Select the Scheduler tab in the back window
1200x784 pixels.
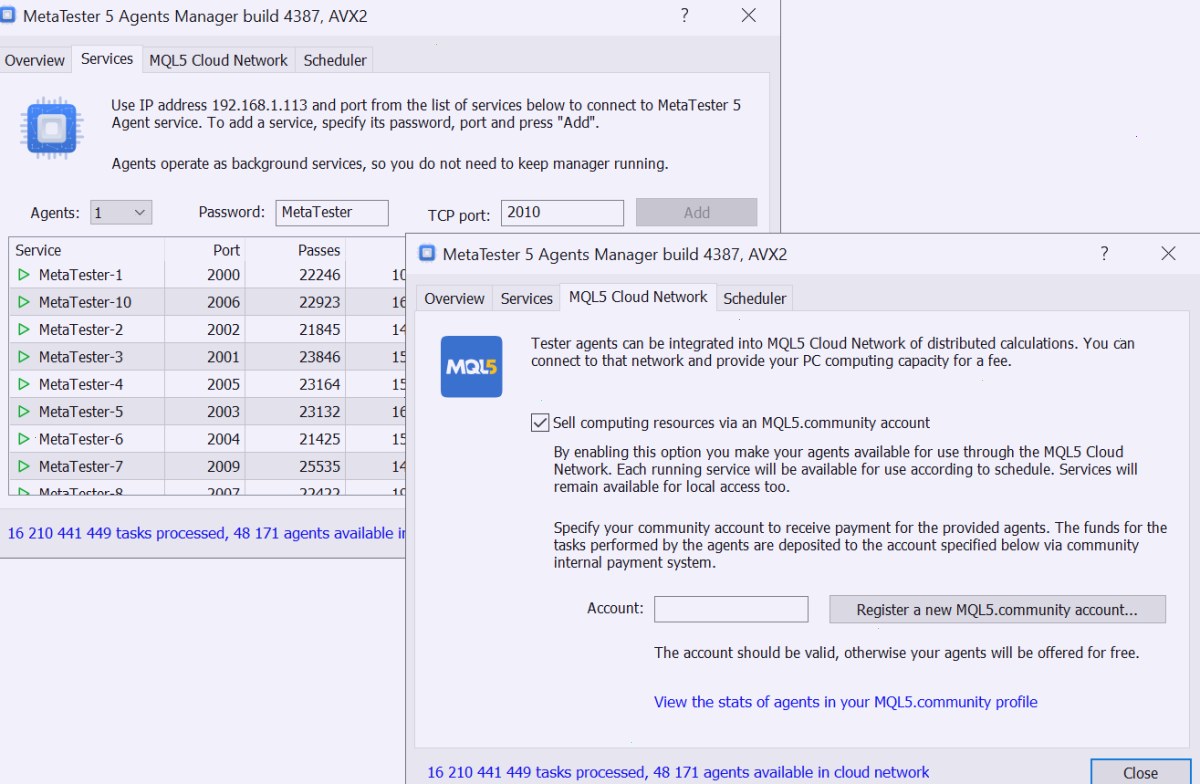click(335, 60)
